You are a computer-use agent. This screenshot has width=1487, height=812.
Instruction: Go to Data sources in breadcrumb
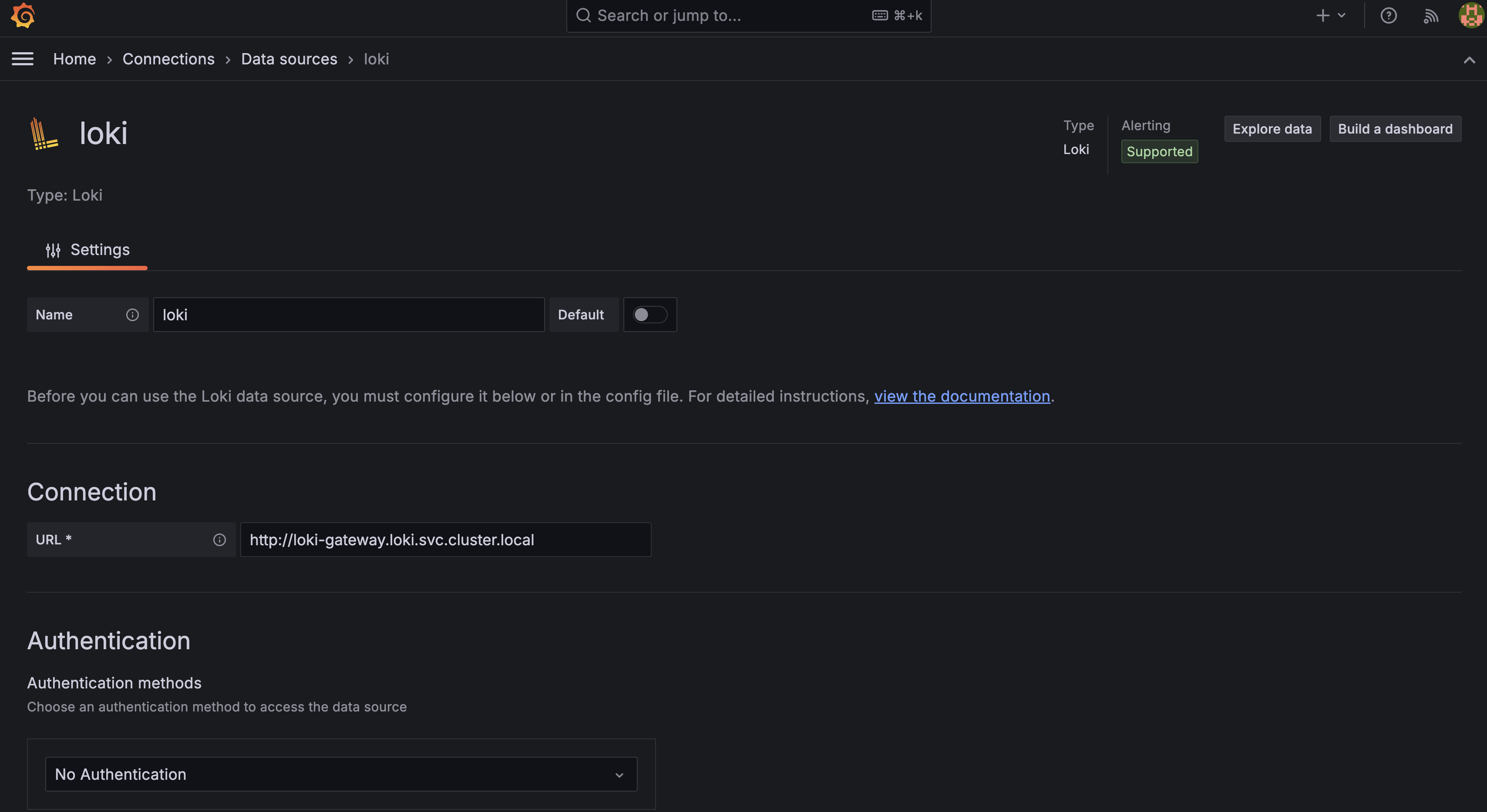click(289, 59)
